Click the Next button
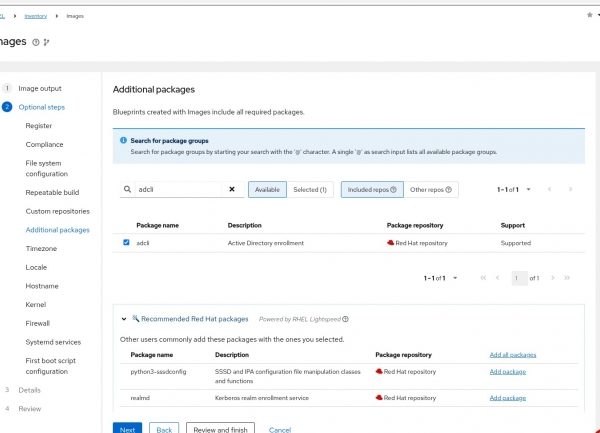Viewport: 600px width, 433px height. (127, 429)
